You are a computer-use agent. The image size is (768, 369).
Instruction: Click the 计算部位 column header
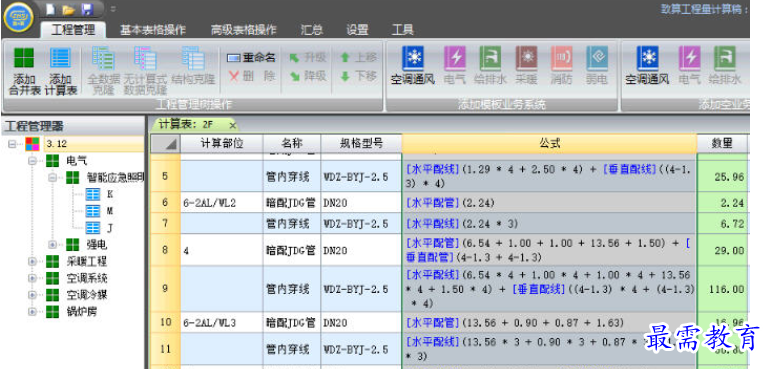pyautogui.click(x=222, y=144)
